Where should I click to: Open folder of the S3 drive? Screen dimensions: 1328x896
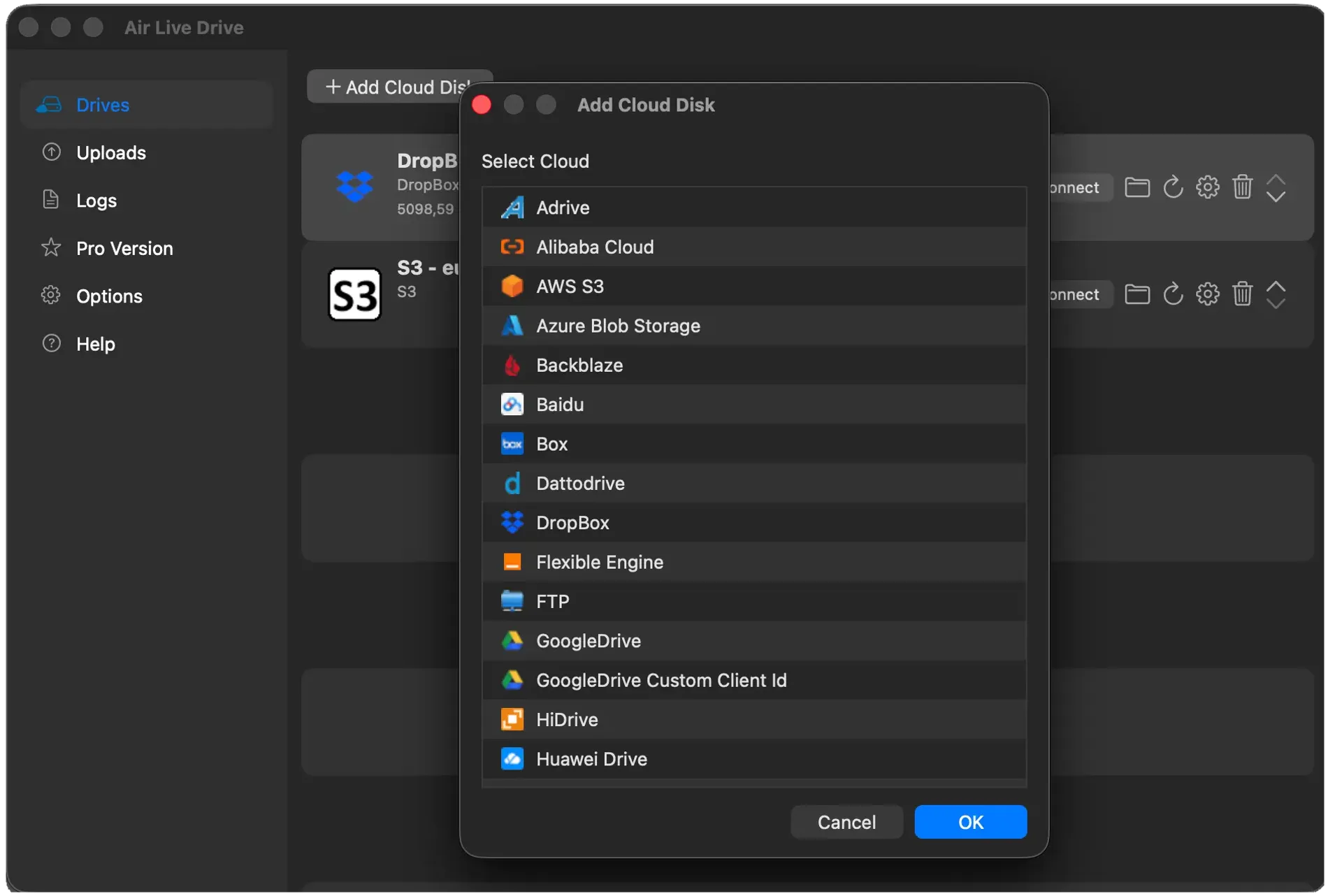[1136, 294]
